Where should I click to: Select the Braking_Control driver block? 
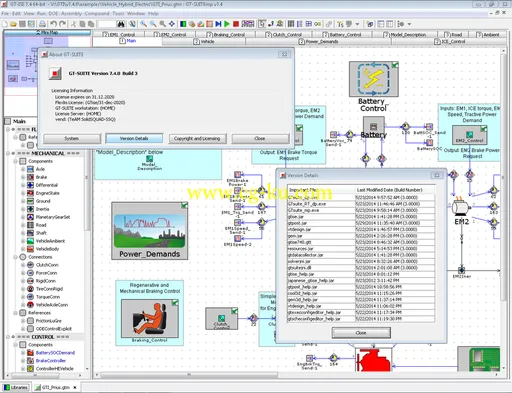tap(150, 318)
